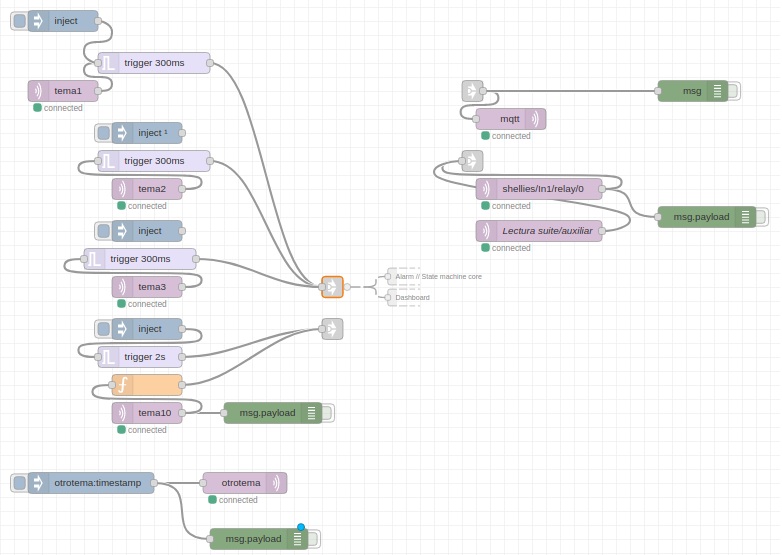The height and width of the screenshot is (555, 782).
Task: Select the 'Lectura suite/auxiliar' node
Action: point(539,231)
